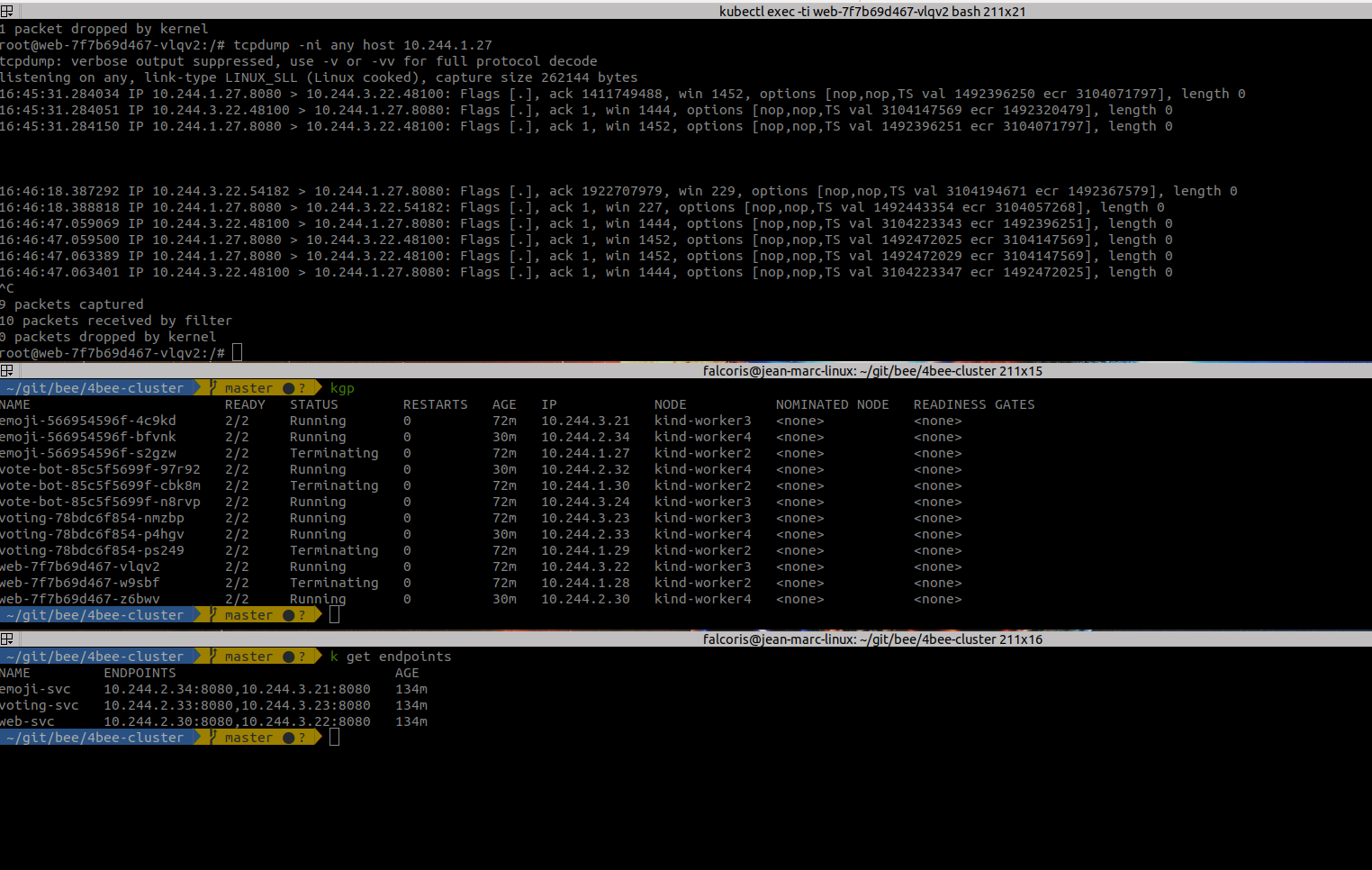
Task: Select the pod name vote-bot-85c5f5699f-cbk8m
Action: click(100, 485)
